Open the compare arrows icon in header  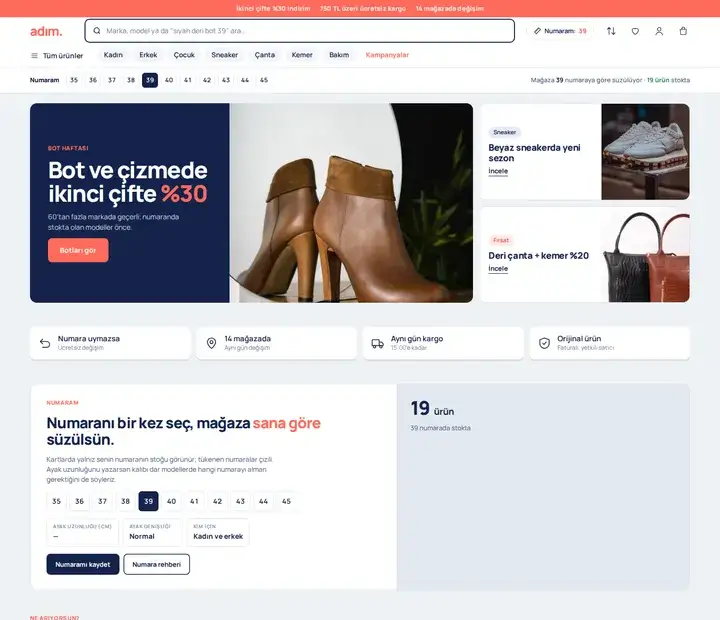tap(611, 31)
